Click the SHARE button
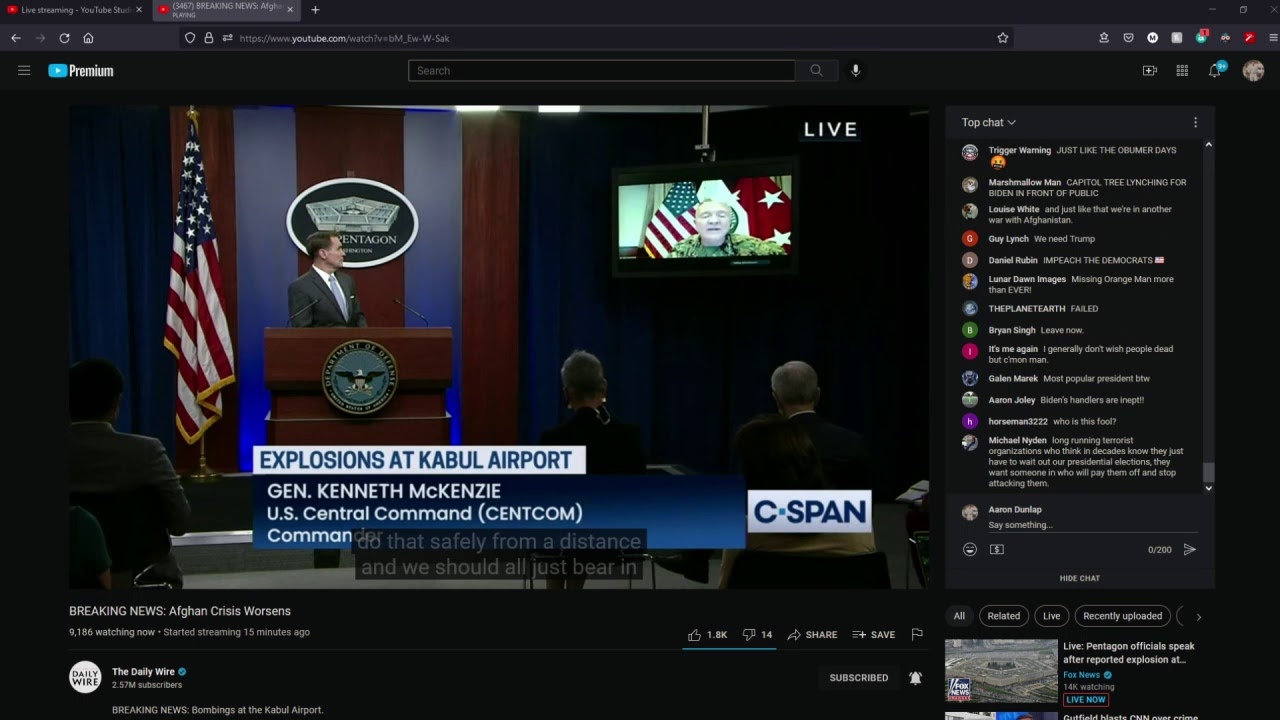1280x720 pixels. click(x=812, y=635)
